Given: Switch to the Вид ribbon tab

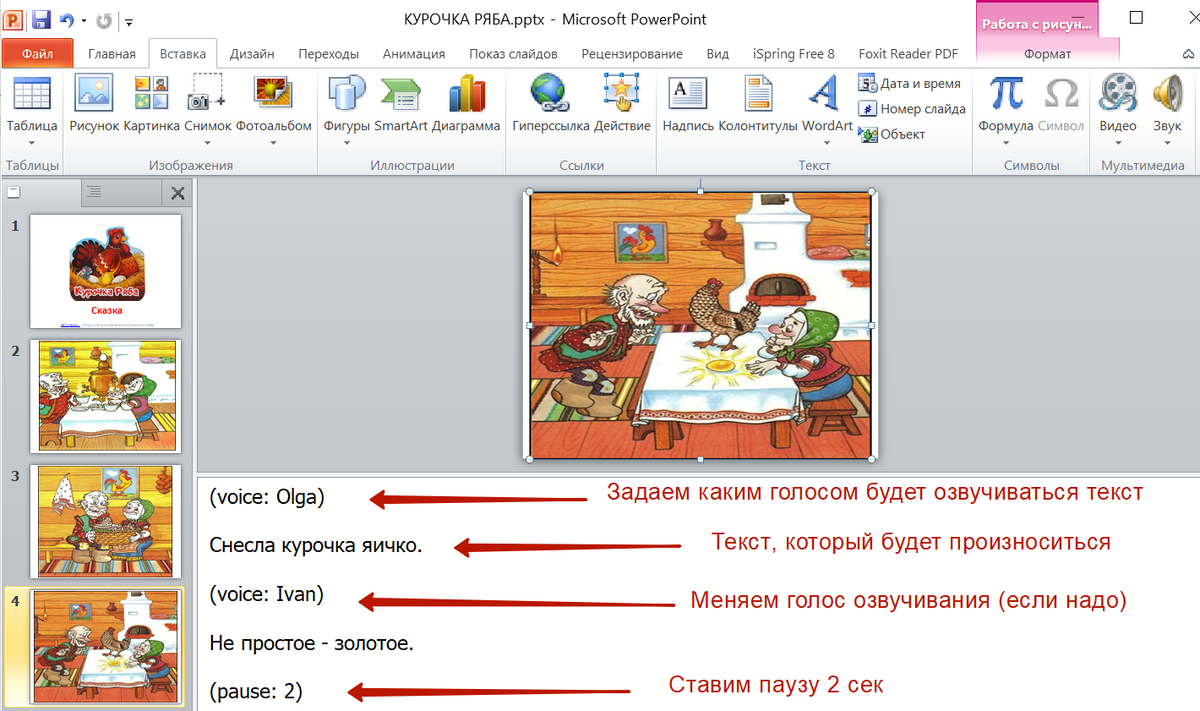Looking at the screenshot, I should (718, 54).
